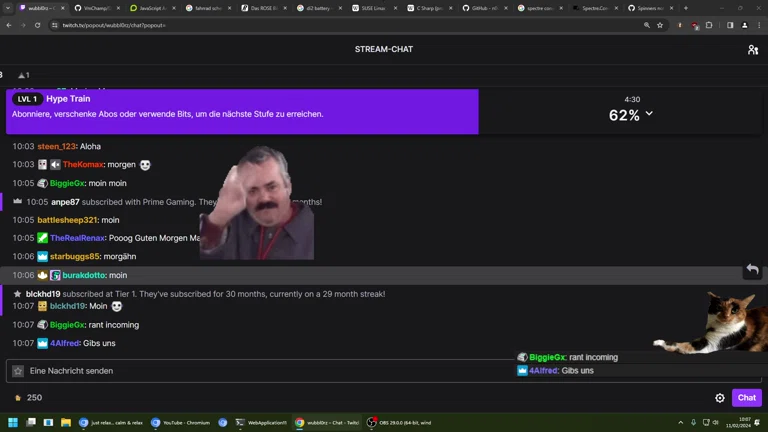Switch to the JavaScript browser tab
The image size is (768, 432).
pyautogui.click(x=152, y=8)
